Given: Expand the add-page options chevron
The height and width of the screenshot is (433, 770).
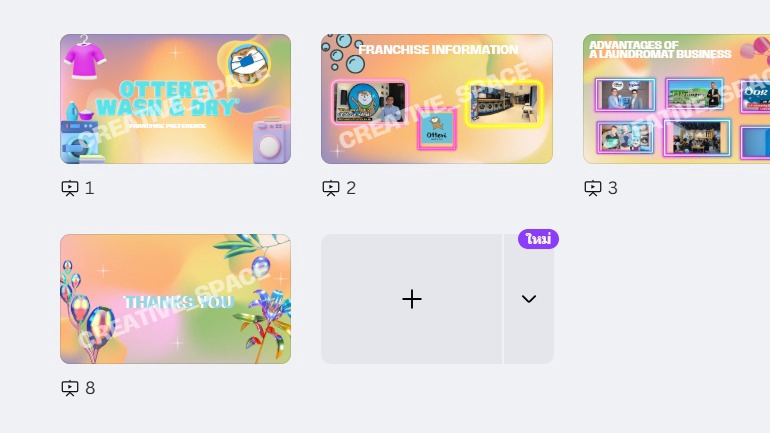Looking at the screenshot, I should point(529,299).
